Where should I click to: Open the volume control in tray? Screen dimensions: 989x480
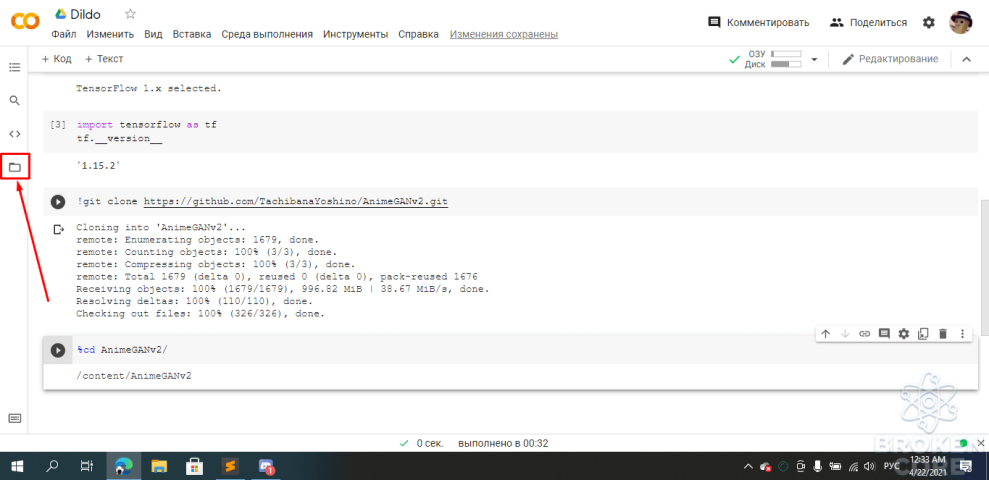coord(870,466)
